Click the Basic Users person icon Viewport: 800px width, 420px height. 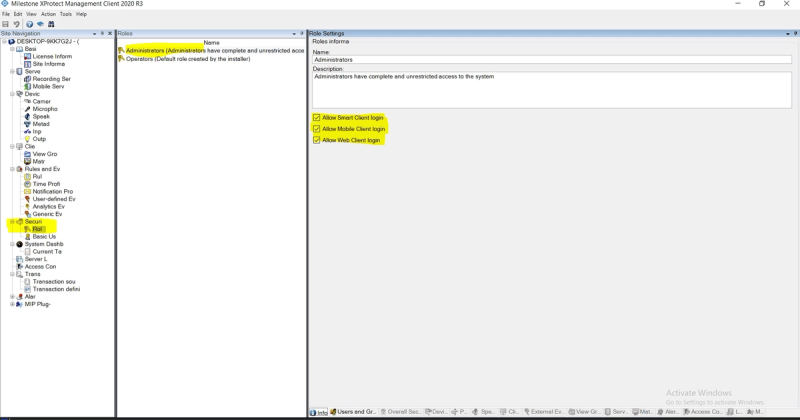[28, 237]
